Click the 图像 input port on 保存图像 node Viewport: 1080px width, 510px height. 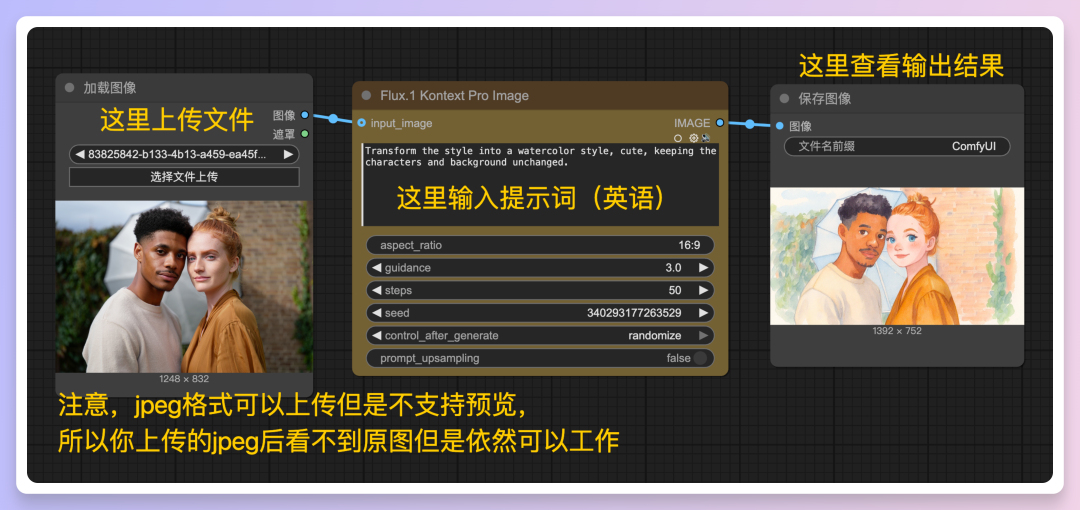[779, 125]
